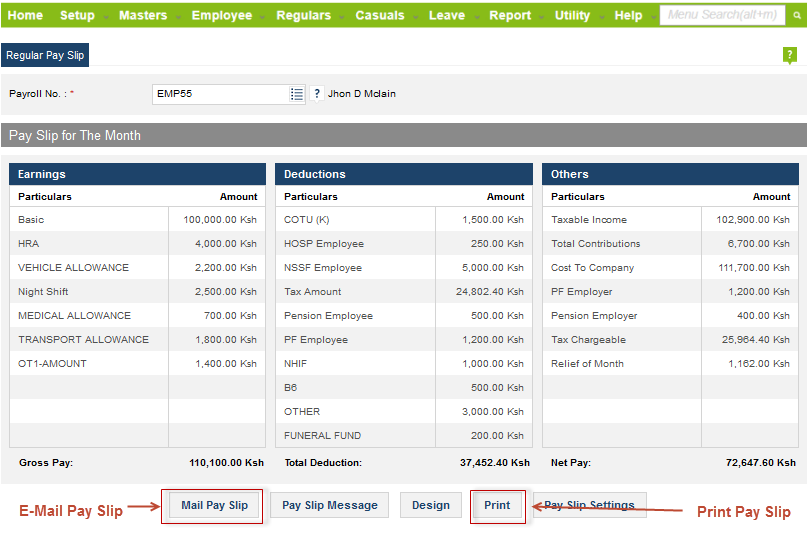Open the payroll number lookup list icon
This screenshot has height=535, width=807.
[297, 94]
